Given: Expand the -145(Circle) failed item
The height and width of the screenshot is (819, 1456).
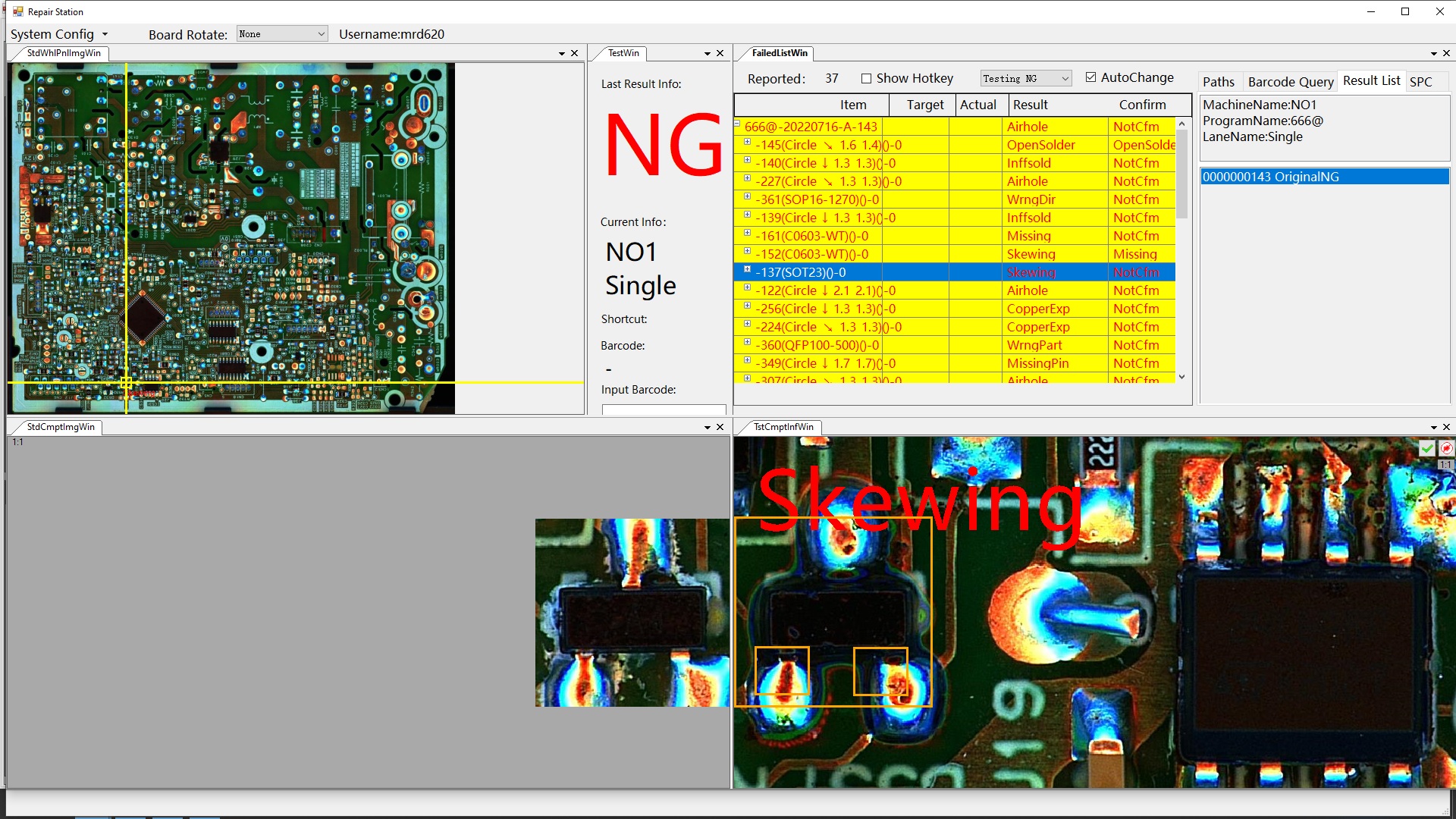Looking at the screenshot, I should (747, 143).
